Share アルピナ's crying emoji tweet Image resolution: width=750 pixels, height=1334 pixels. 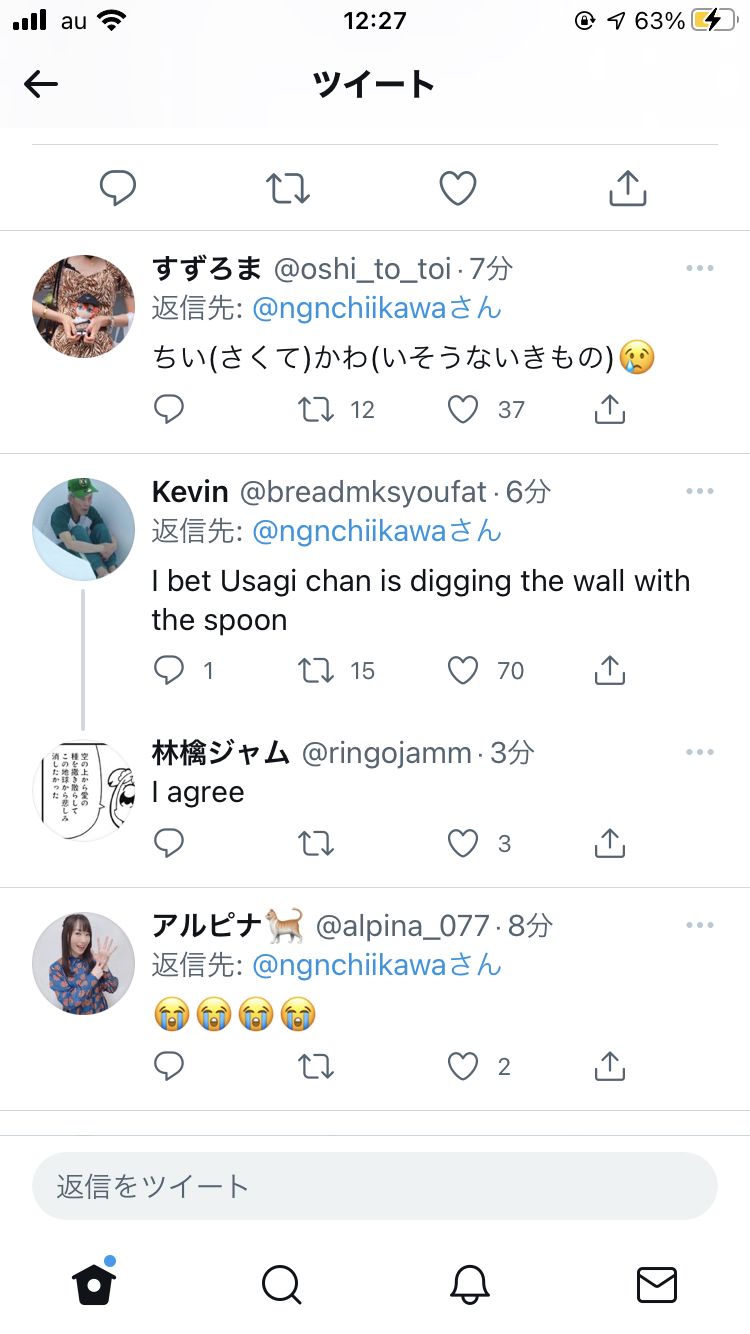point(609,1067)
